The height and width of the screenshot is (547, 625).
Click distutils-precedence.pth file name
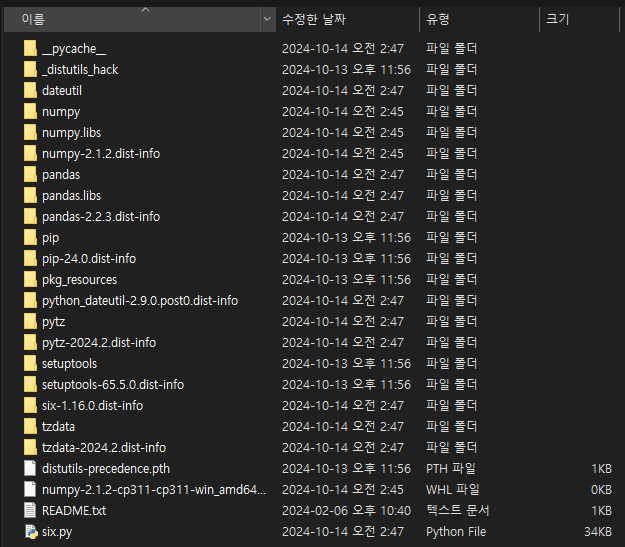106,469
